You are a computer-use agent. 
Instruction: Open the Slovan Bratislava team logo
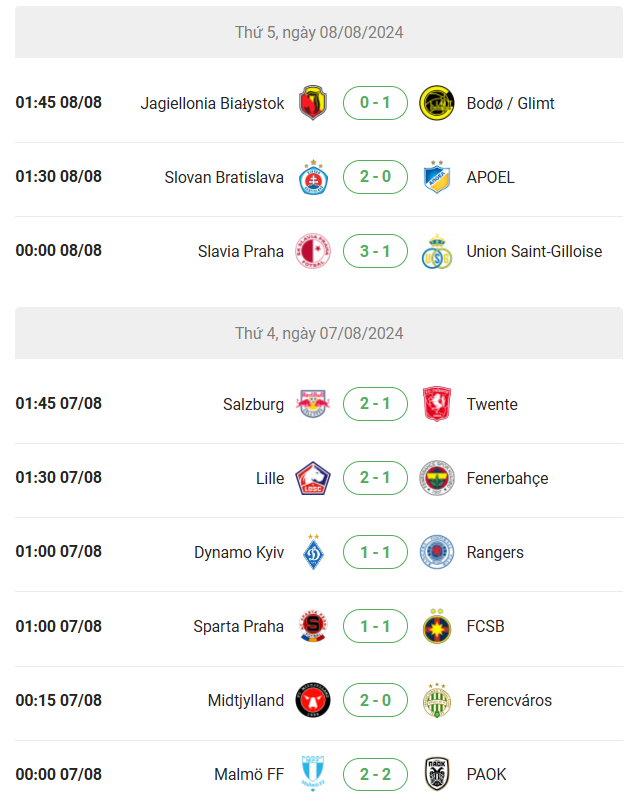313,177
